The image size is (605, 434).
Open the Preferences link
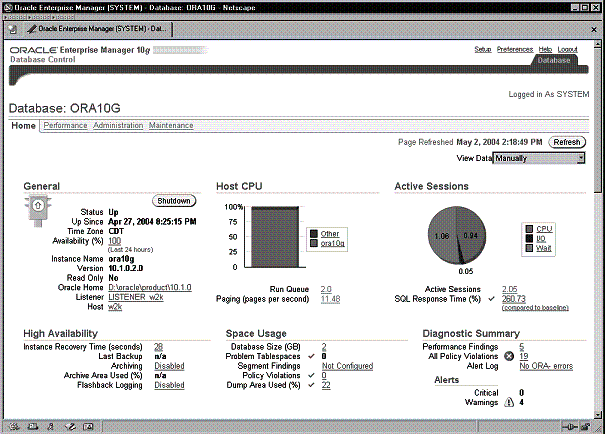coord(515,49)
